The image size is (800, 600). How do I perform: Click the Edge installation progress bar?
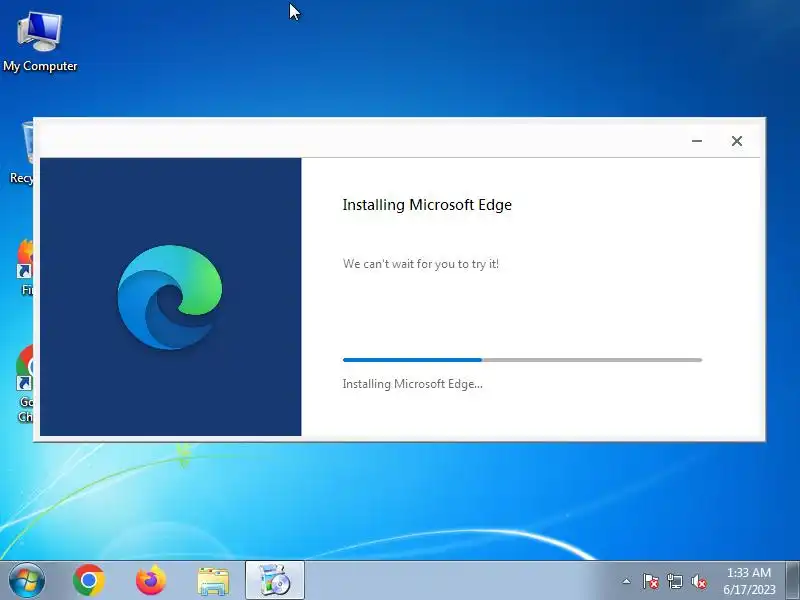click(x=522, y=360)
